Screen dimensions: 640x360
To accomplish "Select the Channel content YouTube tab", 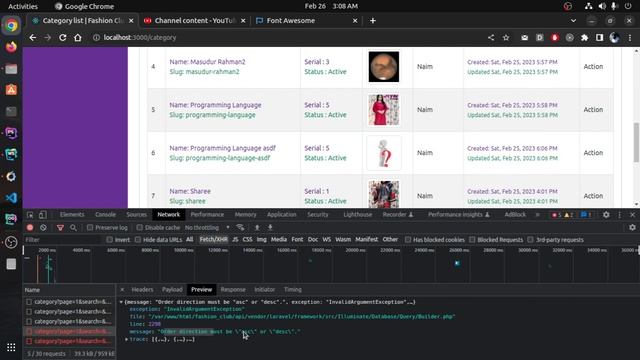I will click(195, 20).
